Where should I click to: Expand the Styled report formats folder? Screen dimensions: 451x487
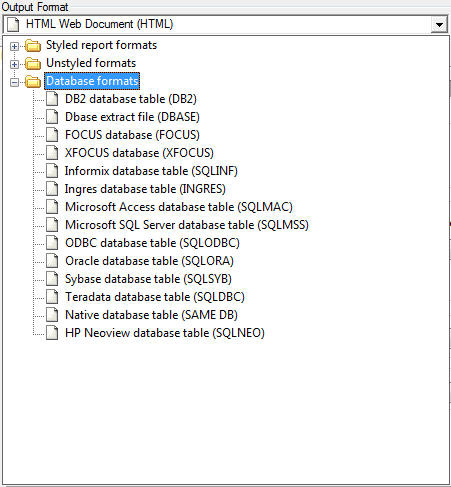point(14,46)
